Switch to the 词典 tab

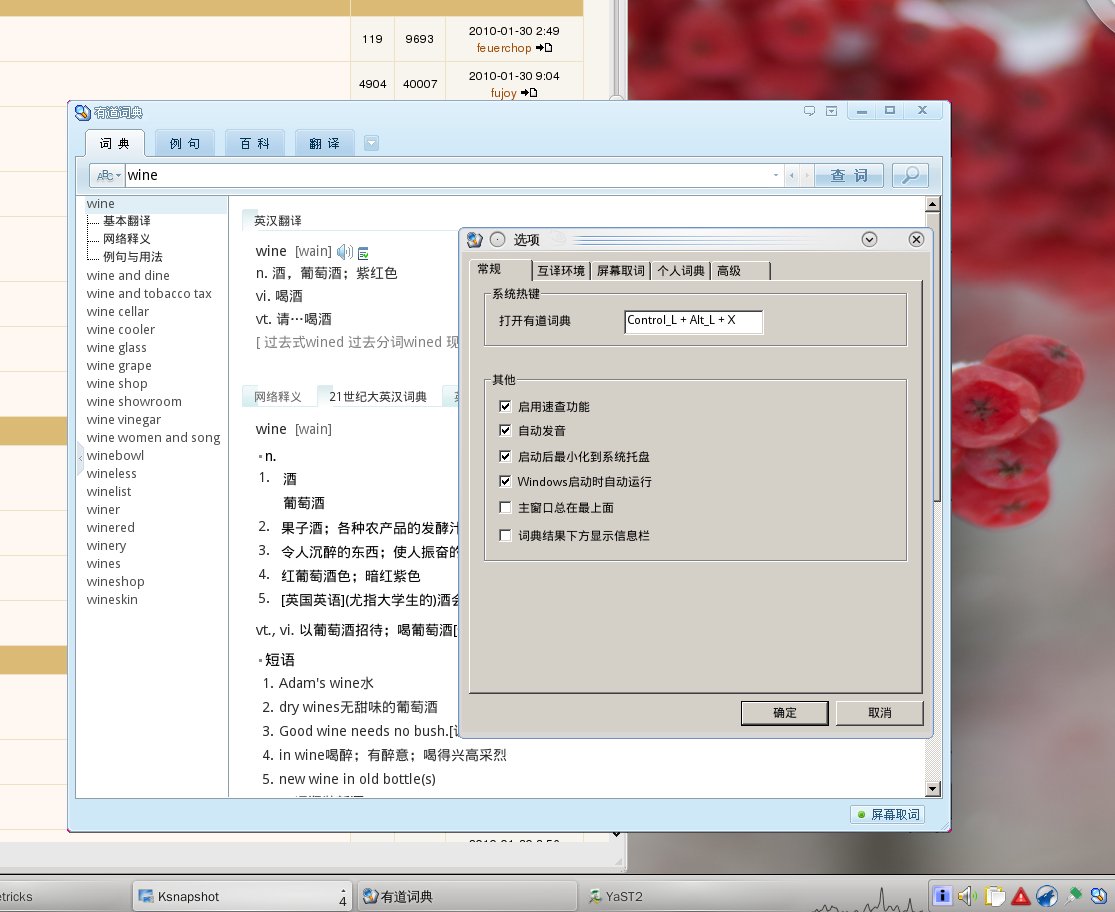click(114, 144)
